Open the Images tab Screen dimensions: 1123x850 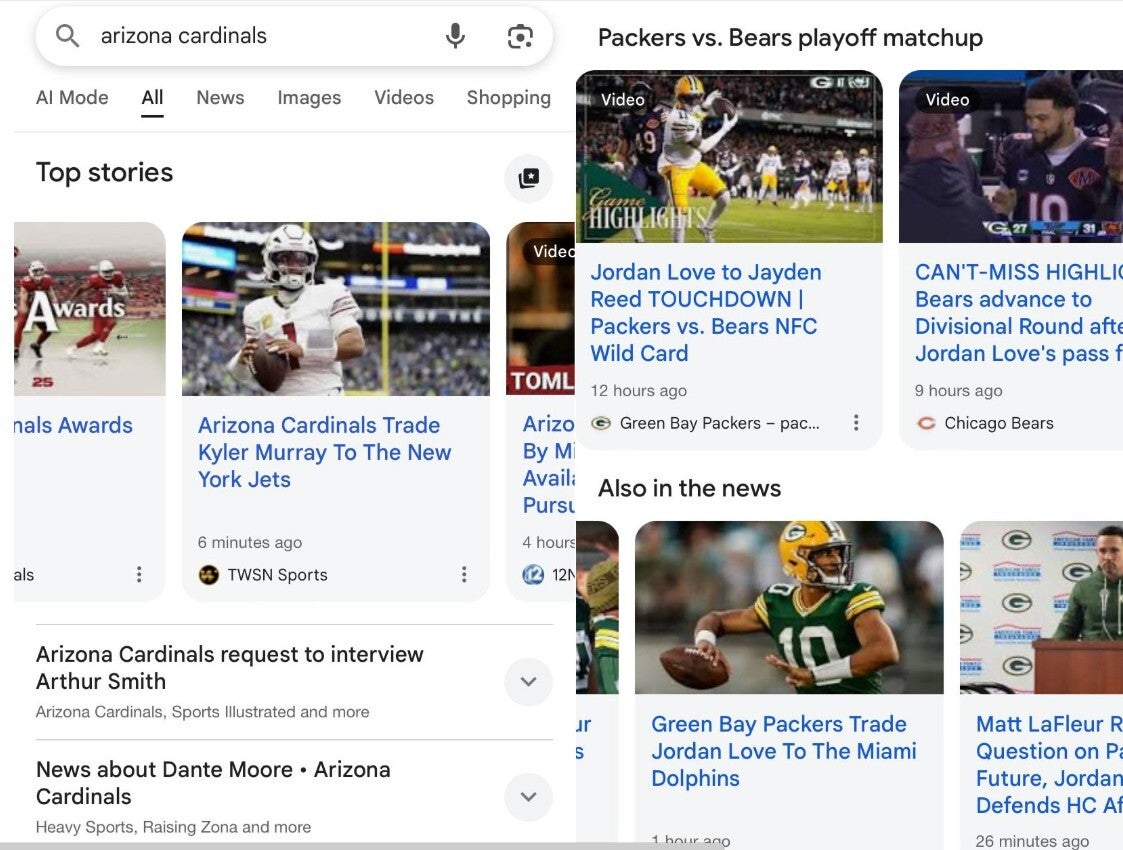[309, 97]
